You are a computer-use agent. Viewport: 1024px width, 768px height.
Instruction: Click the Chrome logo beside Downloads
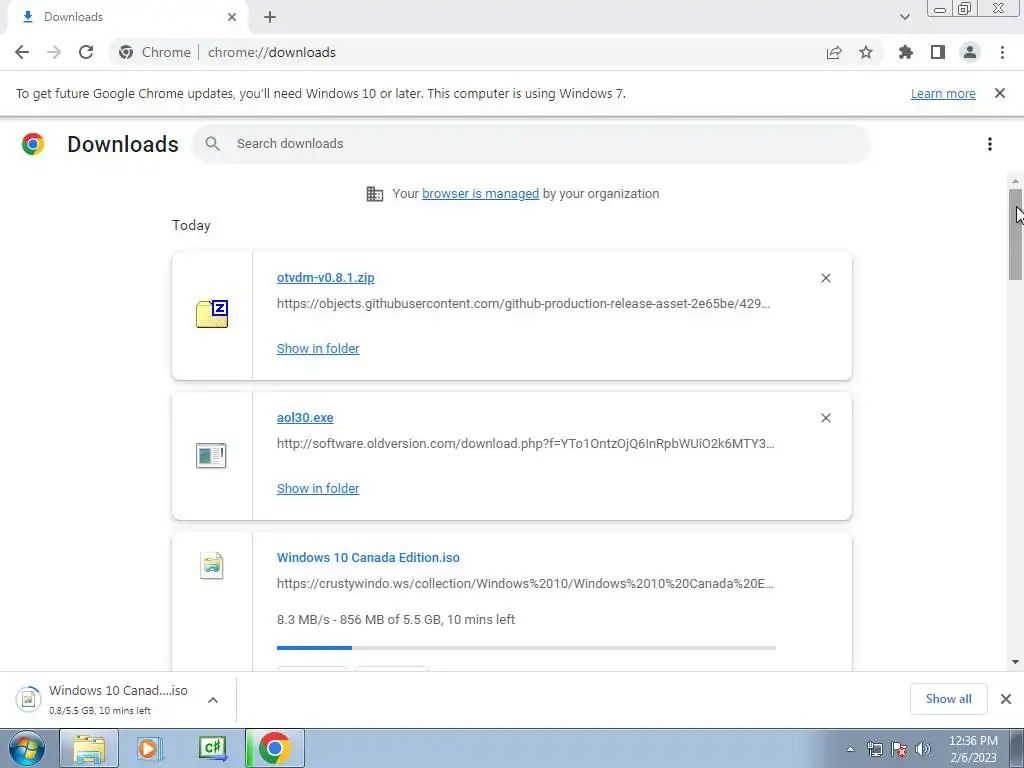[x=33, y=144]
